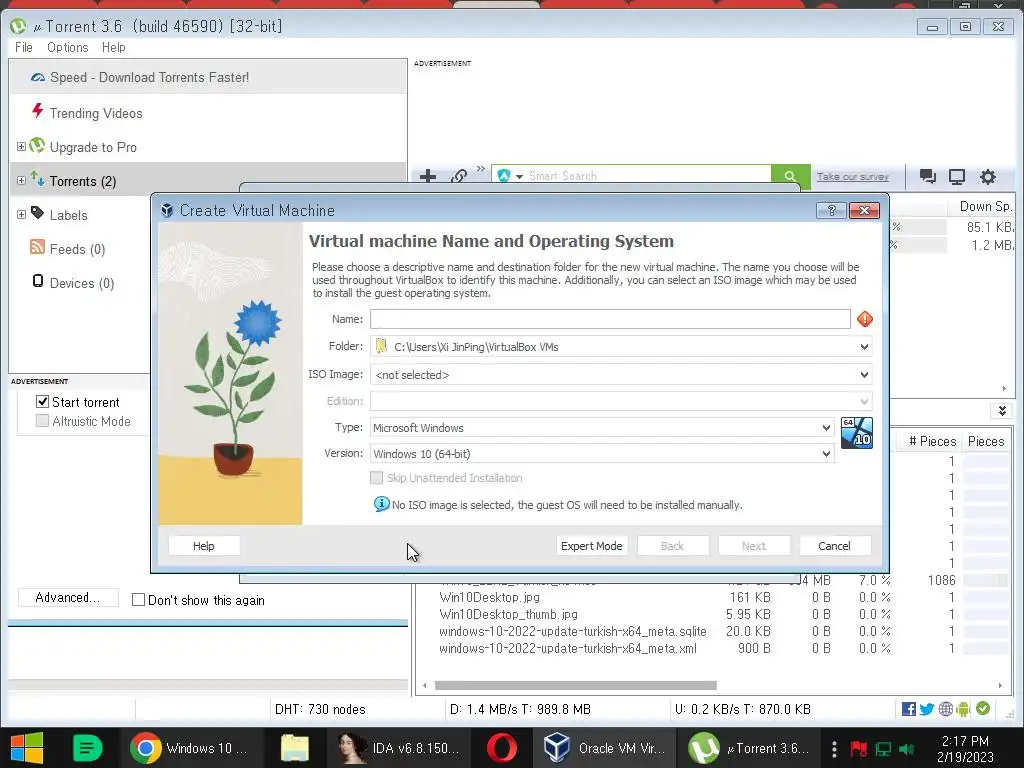
Task: Click the Back button in the dialog
Action: point(673,545)
